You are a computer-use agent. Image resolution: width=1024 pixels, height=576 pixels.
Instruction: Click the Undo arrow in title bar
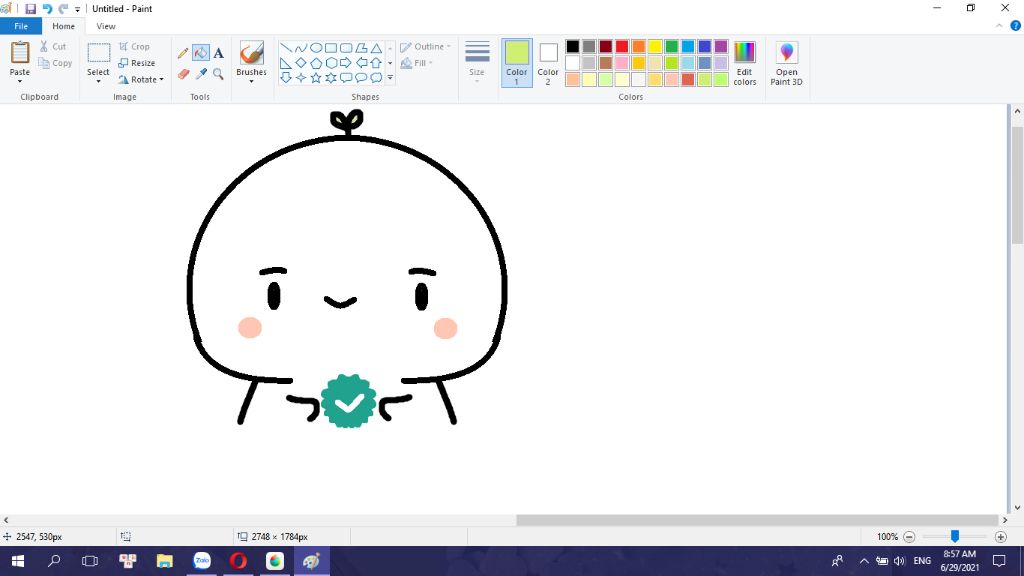pos(47,8)
